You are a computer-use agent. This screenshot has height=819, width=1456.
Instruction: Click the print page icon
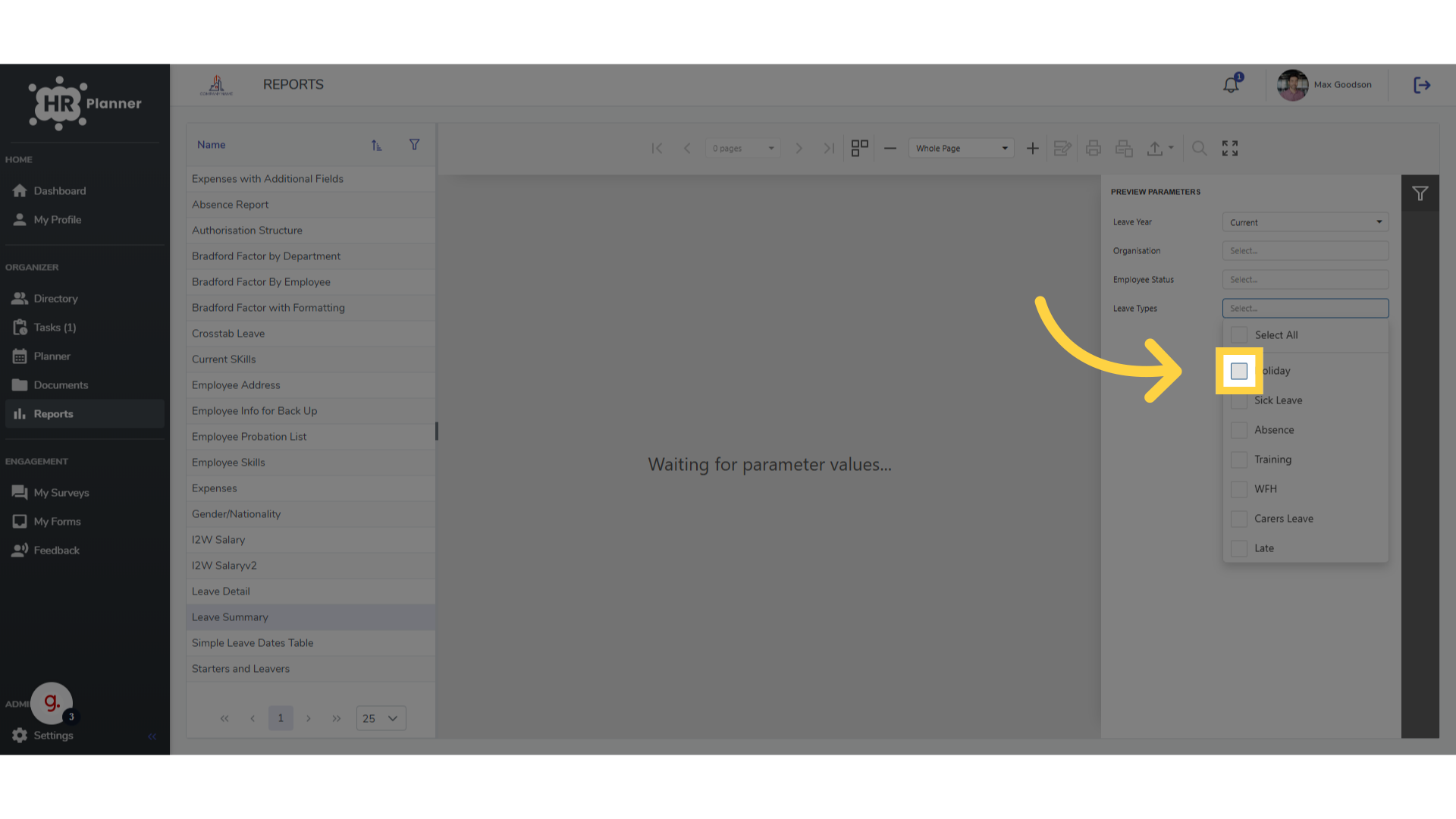[1124, 149]
